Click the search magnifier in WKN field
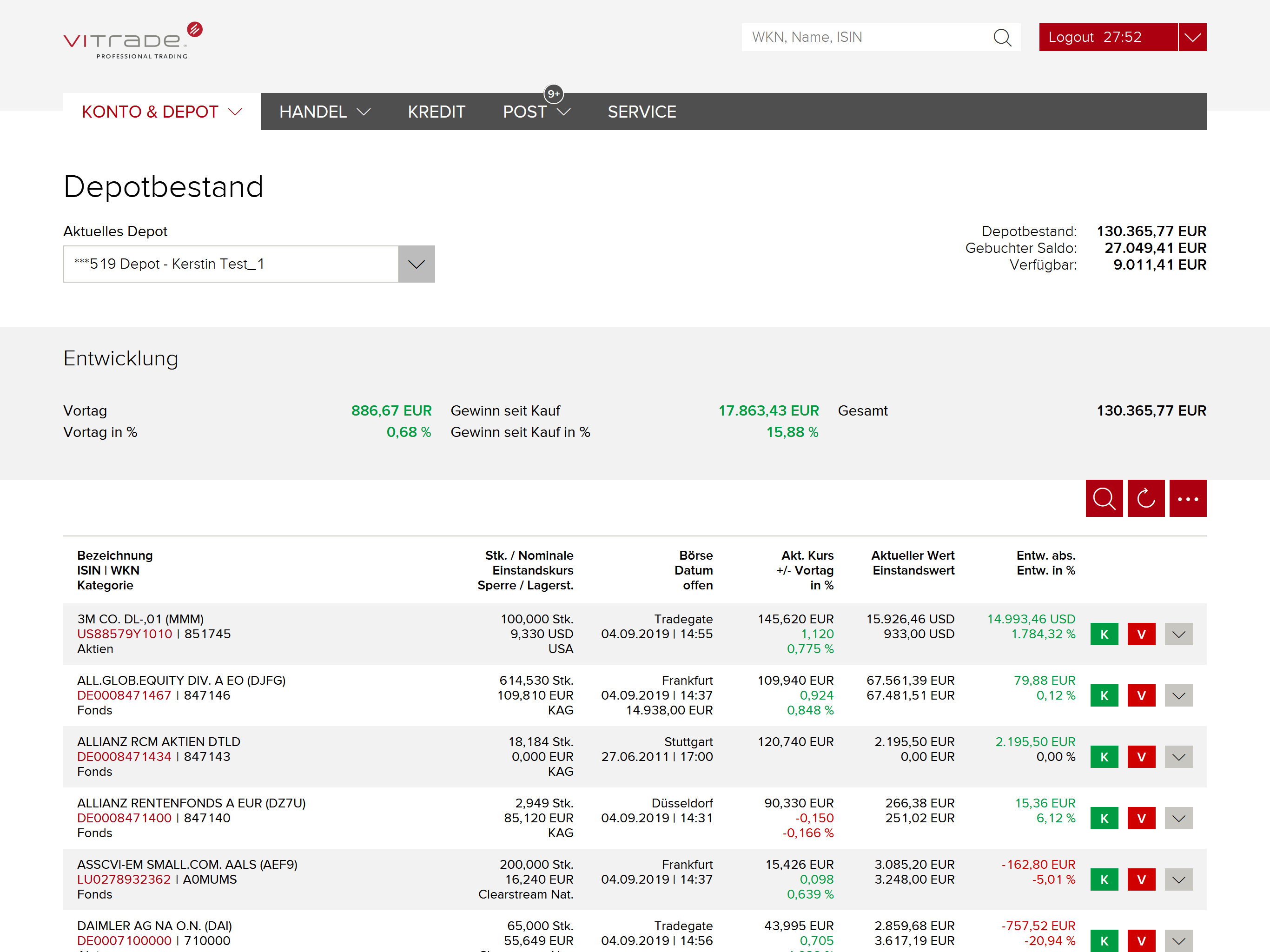This screenshot has width=1270, height=952. [1002, 37]
